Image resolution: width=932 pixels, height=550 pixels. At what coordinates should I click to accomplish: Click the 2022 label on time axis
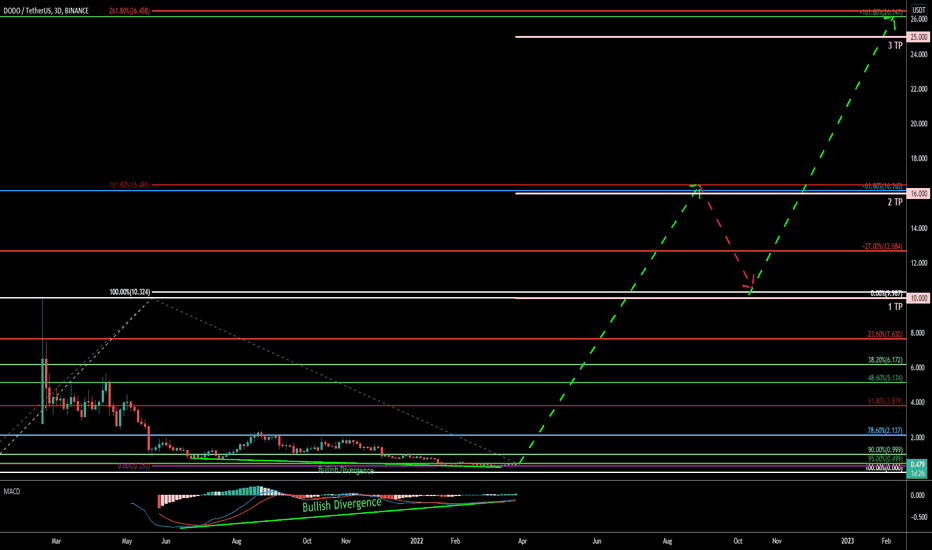417,541
